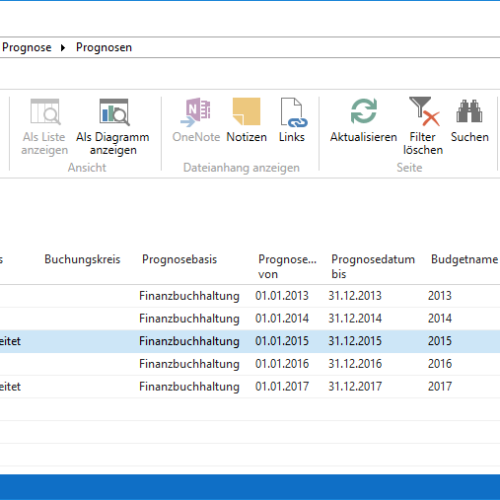
Task: Sort by the Prognosebasis column header
Action: [179, 259]
